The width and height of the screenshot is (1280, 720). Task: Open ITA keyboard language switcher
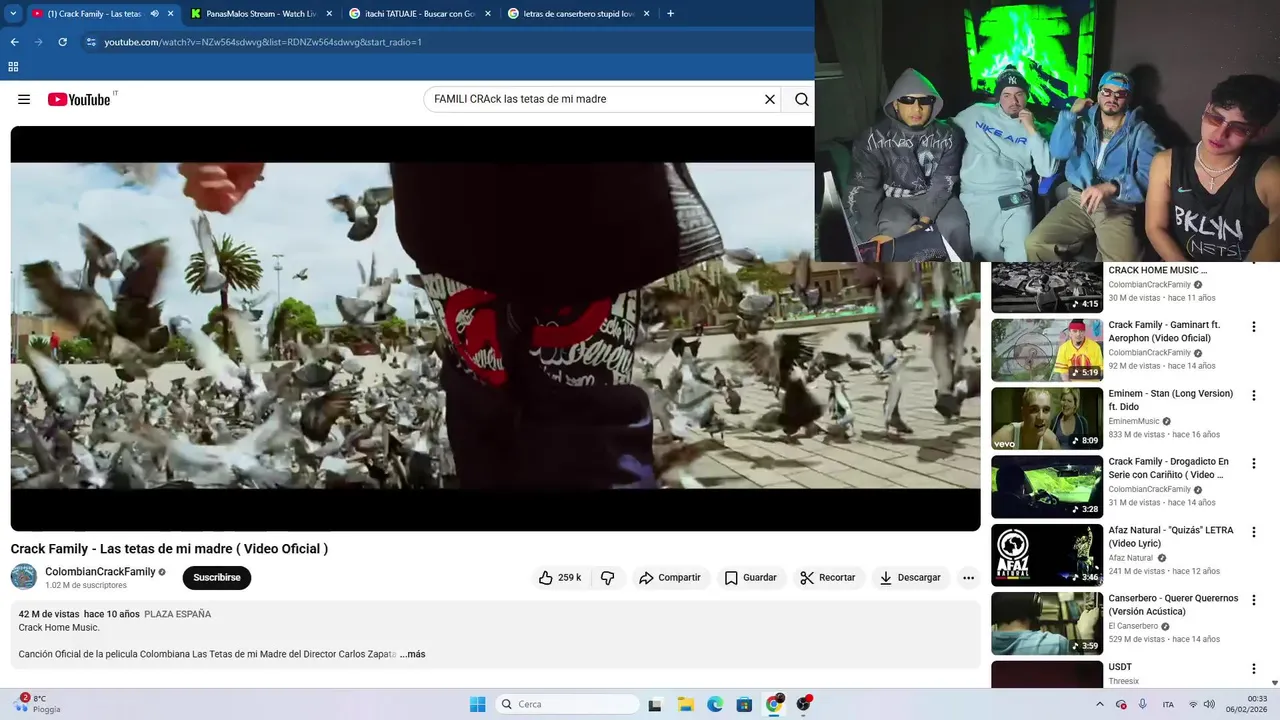[1168, 704]
